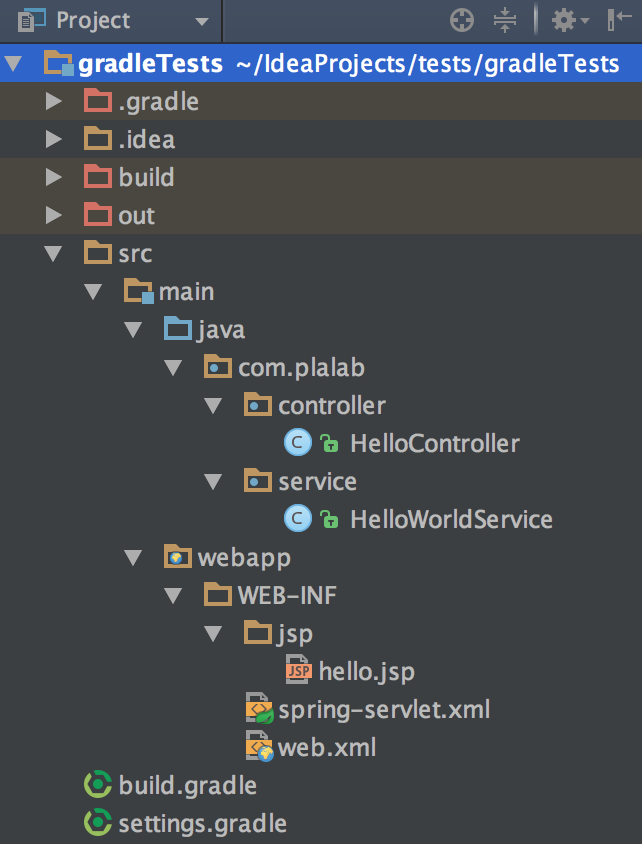Click the ~/IdeaProjects/tests/gradleTests path text

coord(428,65)
